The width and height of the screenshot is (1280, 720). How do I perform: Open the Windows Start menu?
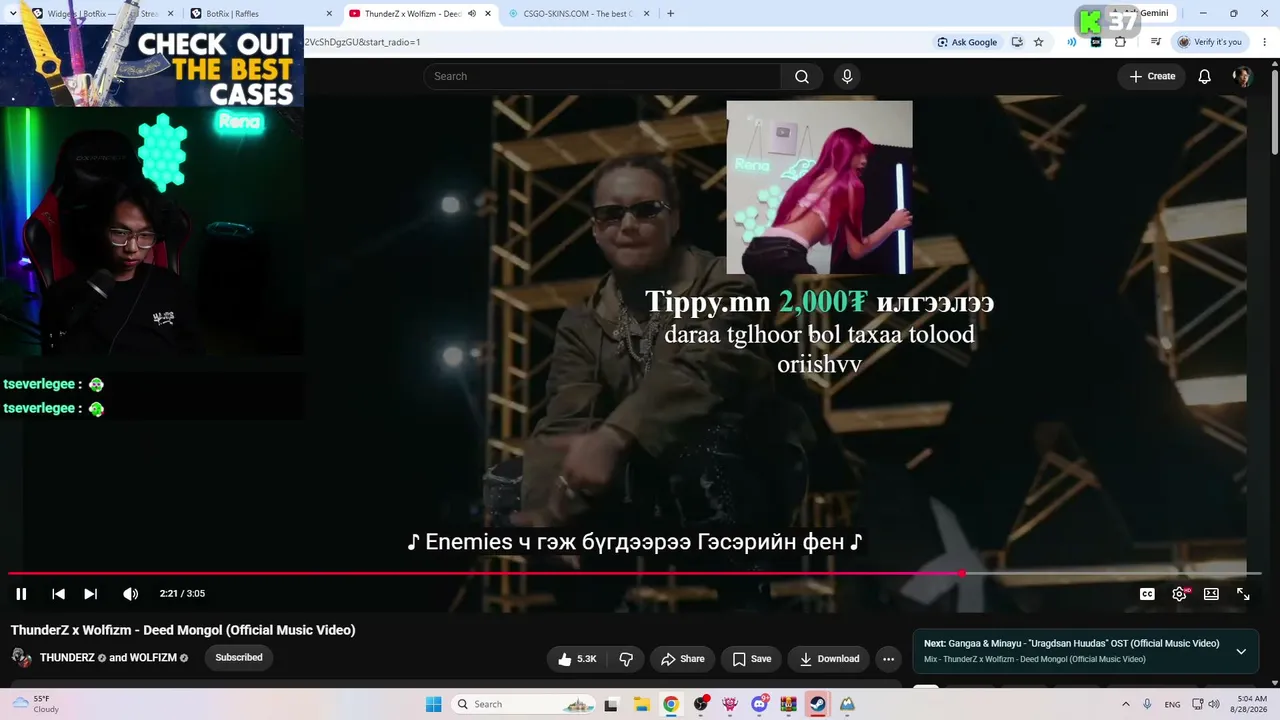pos(433,704)
